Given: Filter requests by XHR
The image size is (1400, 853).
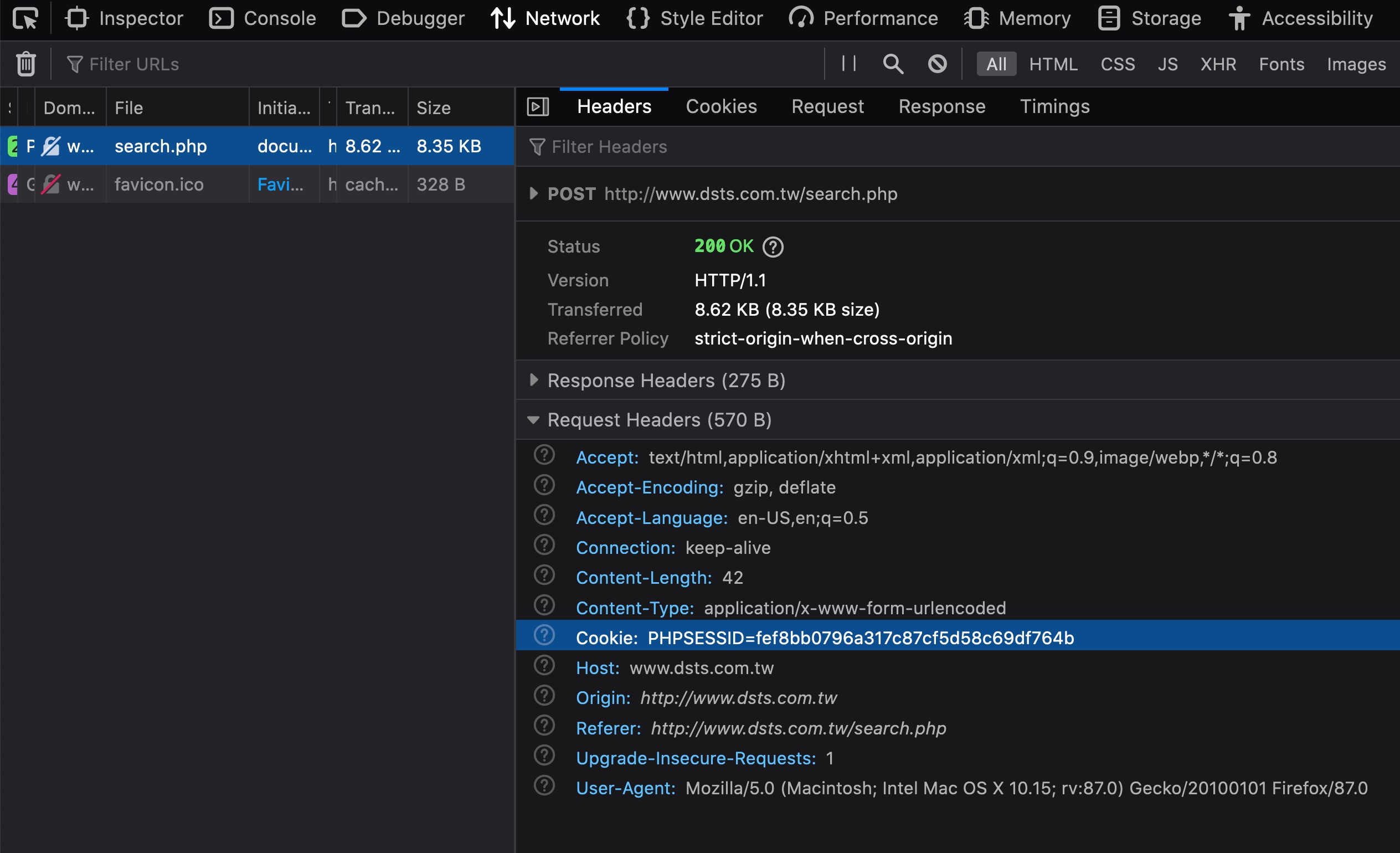Looking at the screenshot, I should point(1218,64).
